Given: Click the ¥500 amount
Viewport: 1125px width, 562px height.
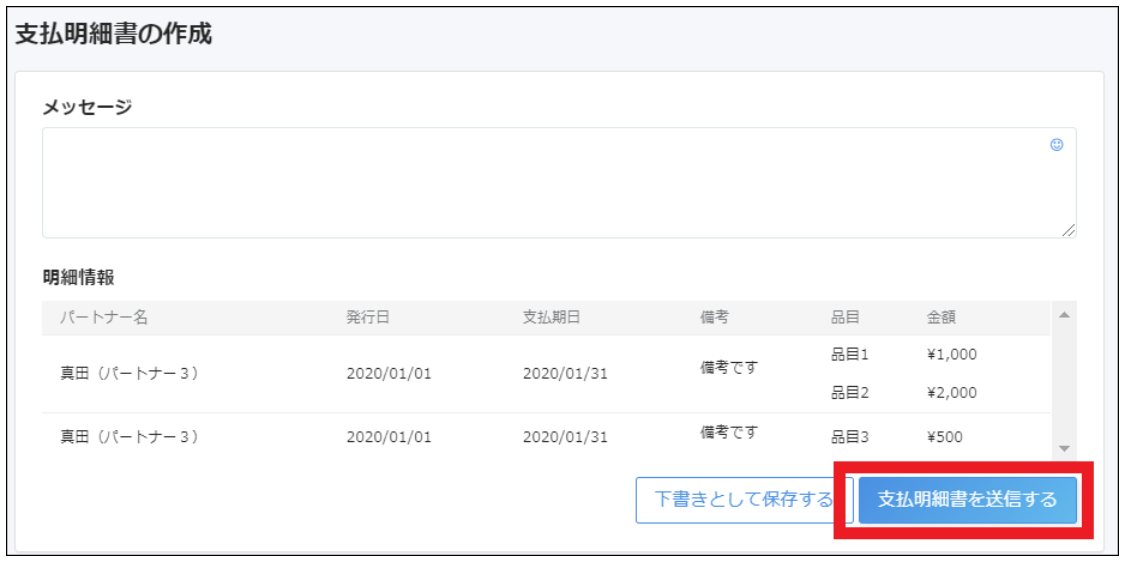Looking at the screenshot, I should point(945,436).
